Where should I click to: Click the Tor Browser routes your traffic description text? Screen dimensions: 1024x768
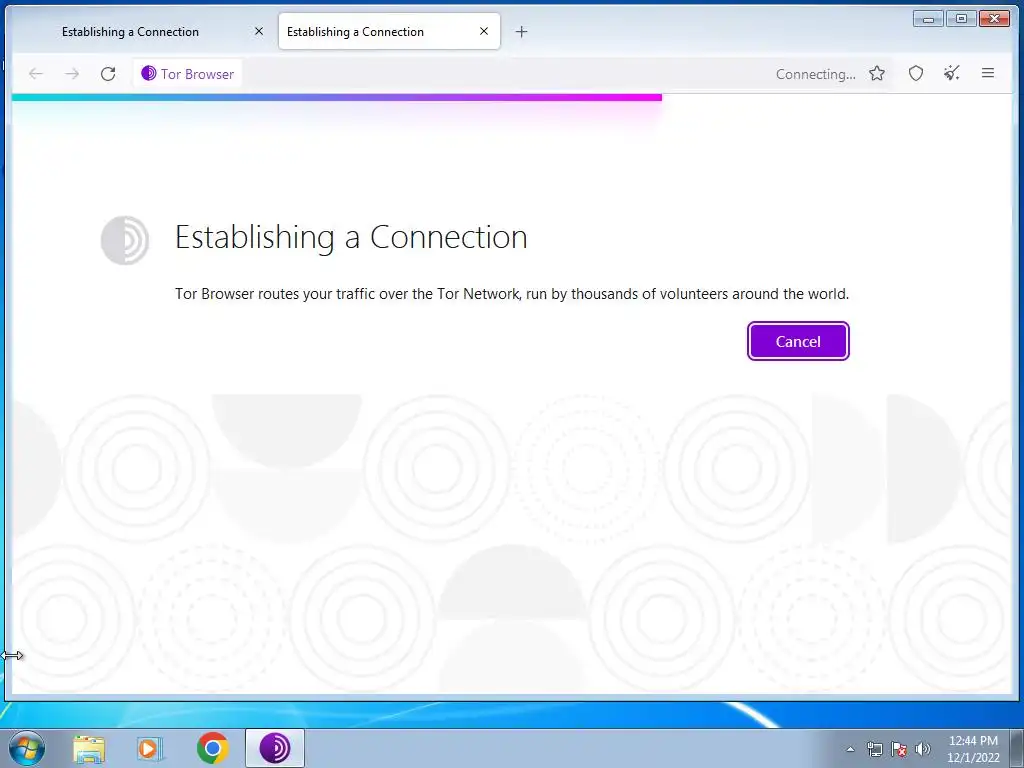point(512,294)
